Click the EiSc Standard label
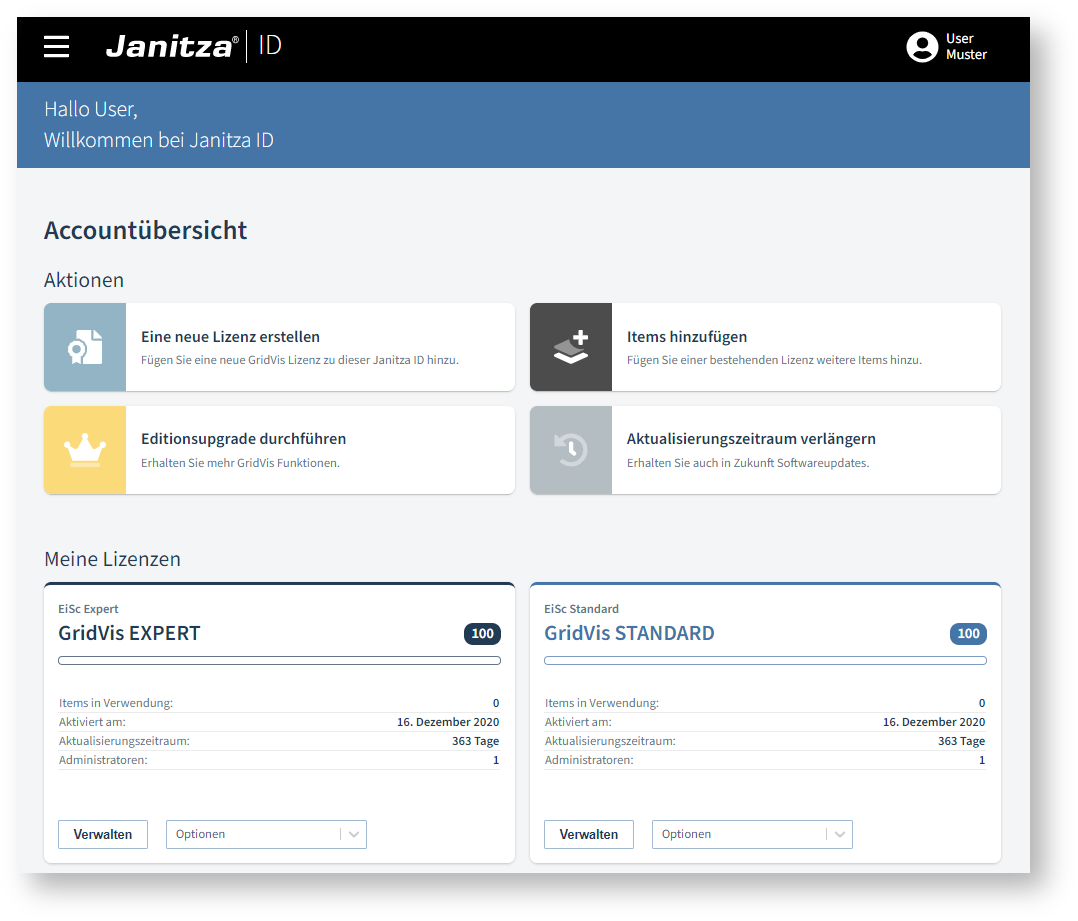The height and width of the screenshot is (921, 1078). [582, 609]
